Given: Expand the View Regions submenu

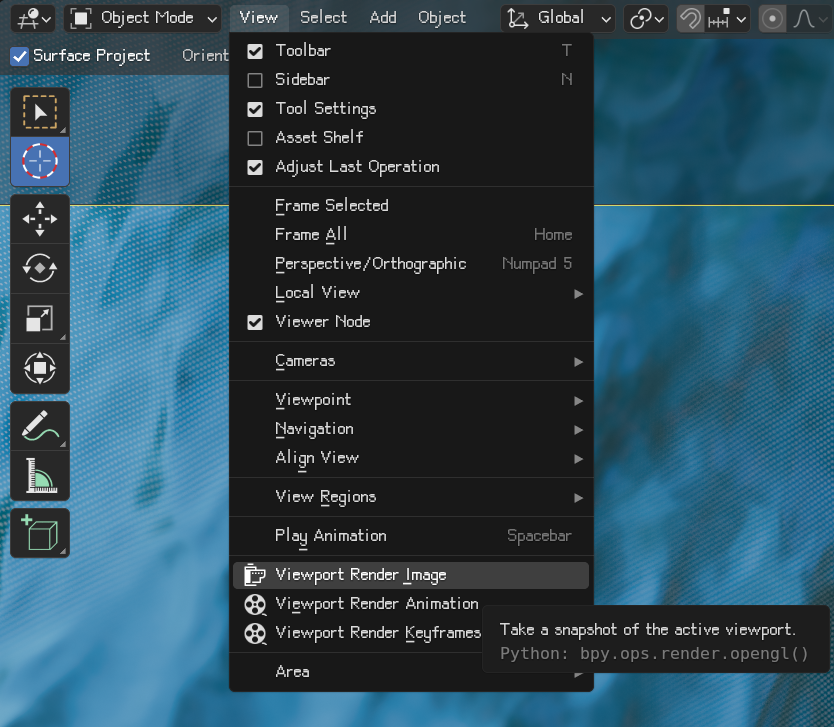Looking at the screenshot, I should point(411,497).
